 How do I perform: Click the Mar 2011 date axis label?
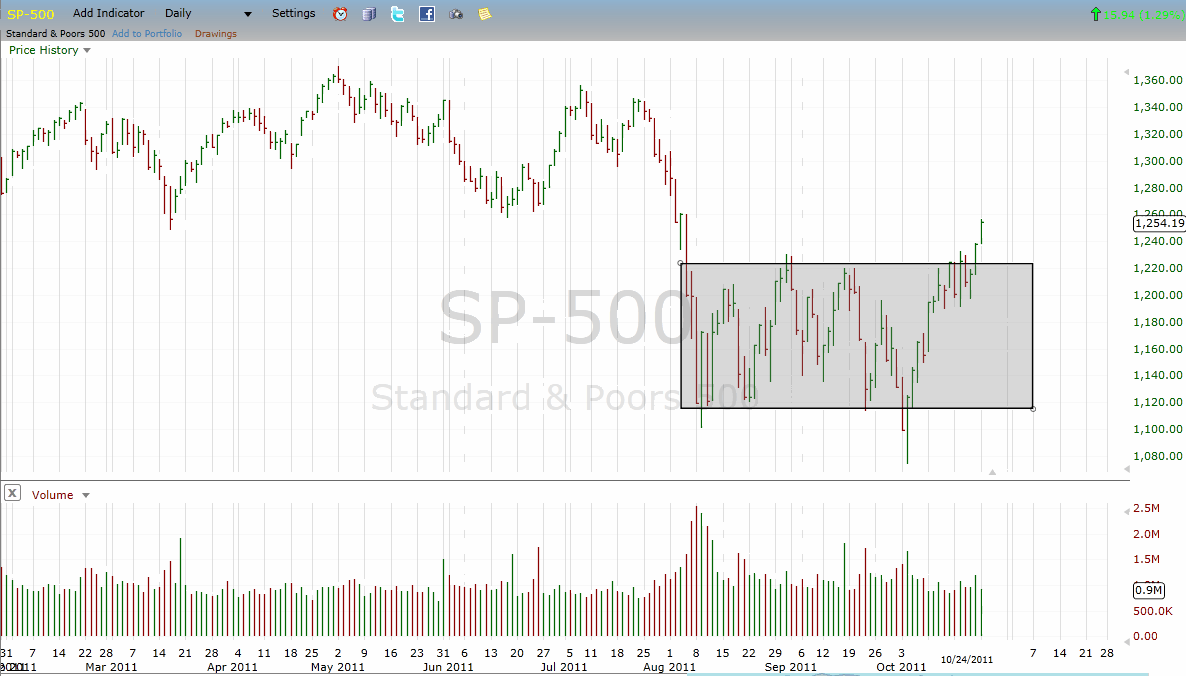[x=111, y=667]
